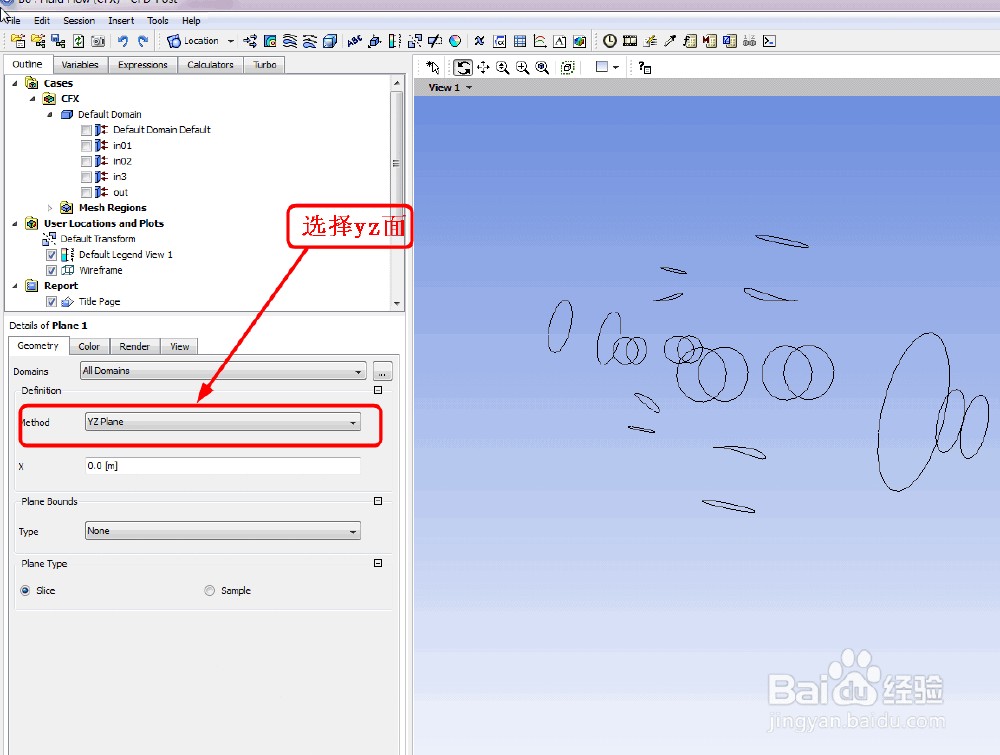Open the Plane Bounds Type dropdown
Image resolution: width=1000 pixels, height=755 pixels.
click(223, 531)
